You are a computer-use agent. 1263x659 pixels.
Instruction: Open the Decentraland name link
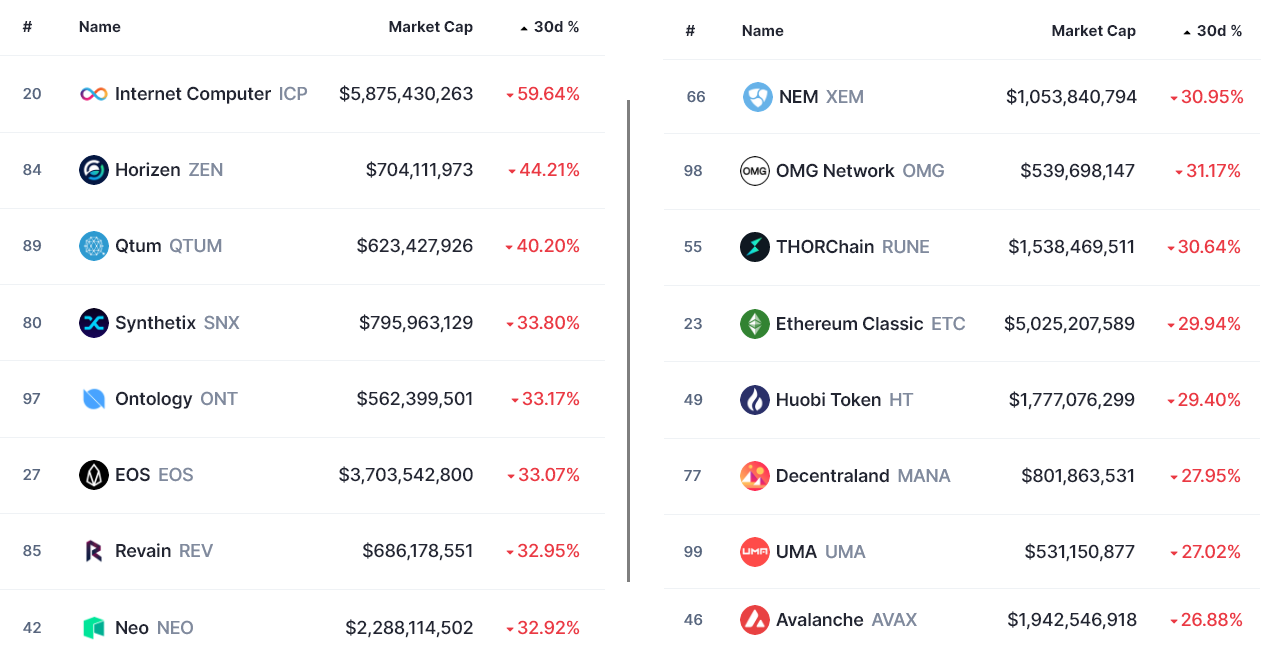pos(832,476)
